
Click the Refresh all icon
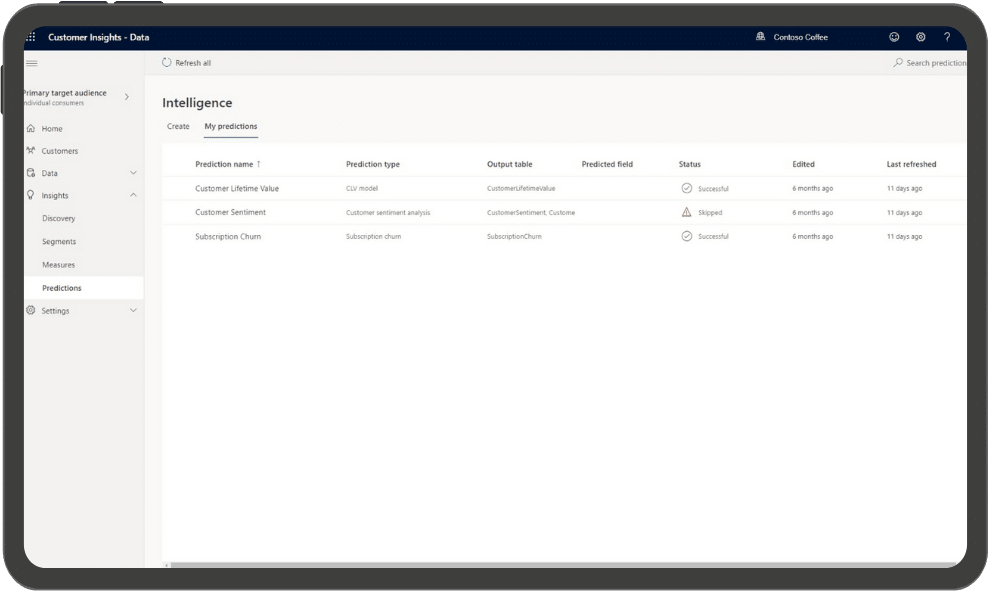coord(167,63)
